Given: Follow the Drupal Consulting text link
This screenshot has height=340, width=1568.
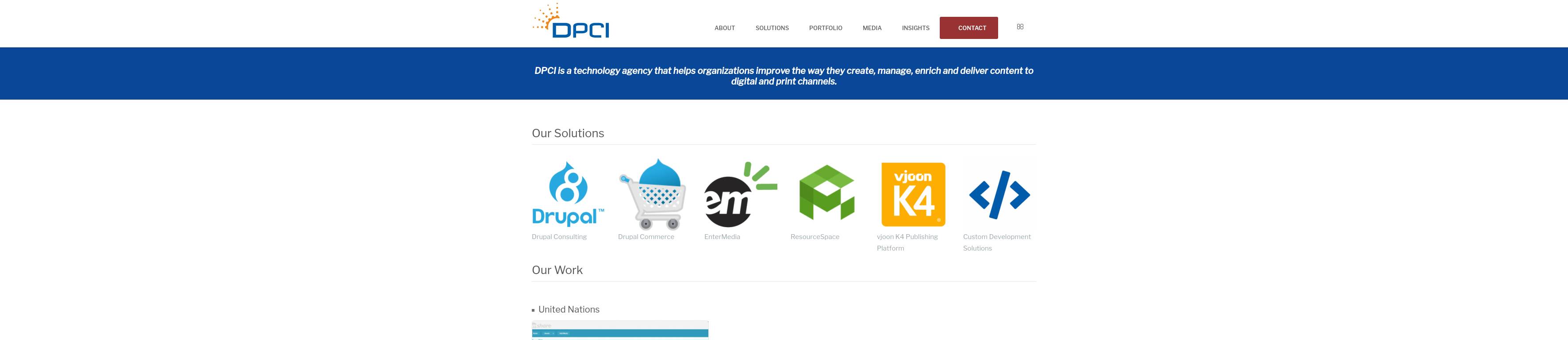Looking at the screenshot, I should 559,237.
